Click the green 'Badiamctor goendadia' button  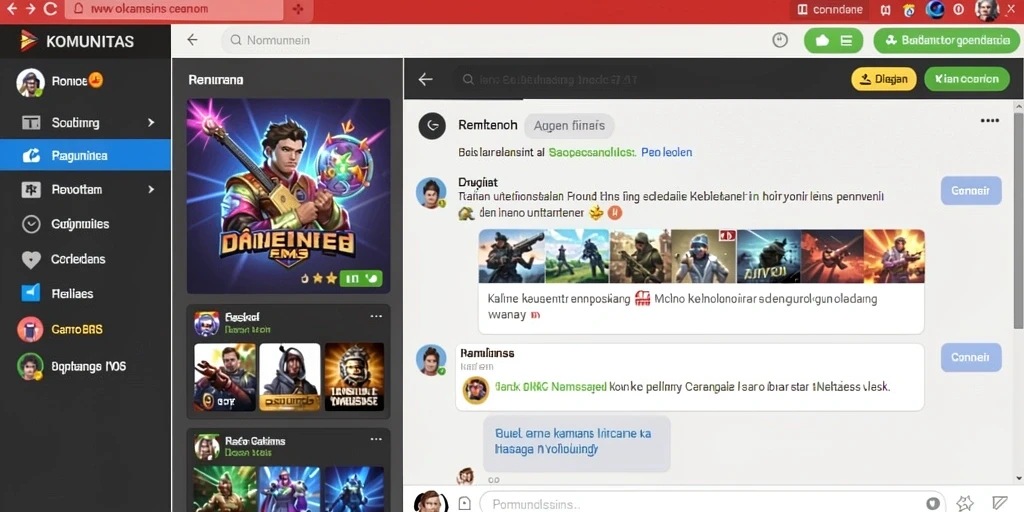click(x=946, y=40)
